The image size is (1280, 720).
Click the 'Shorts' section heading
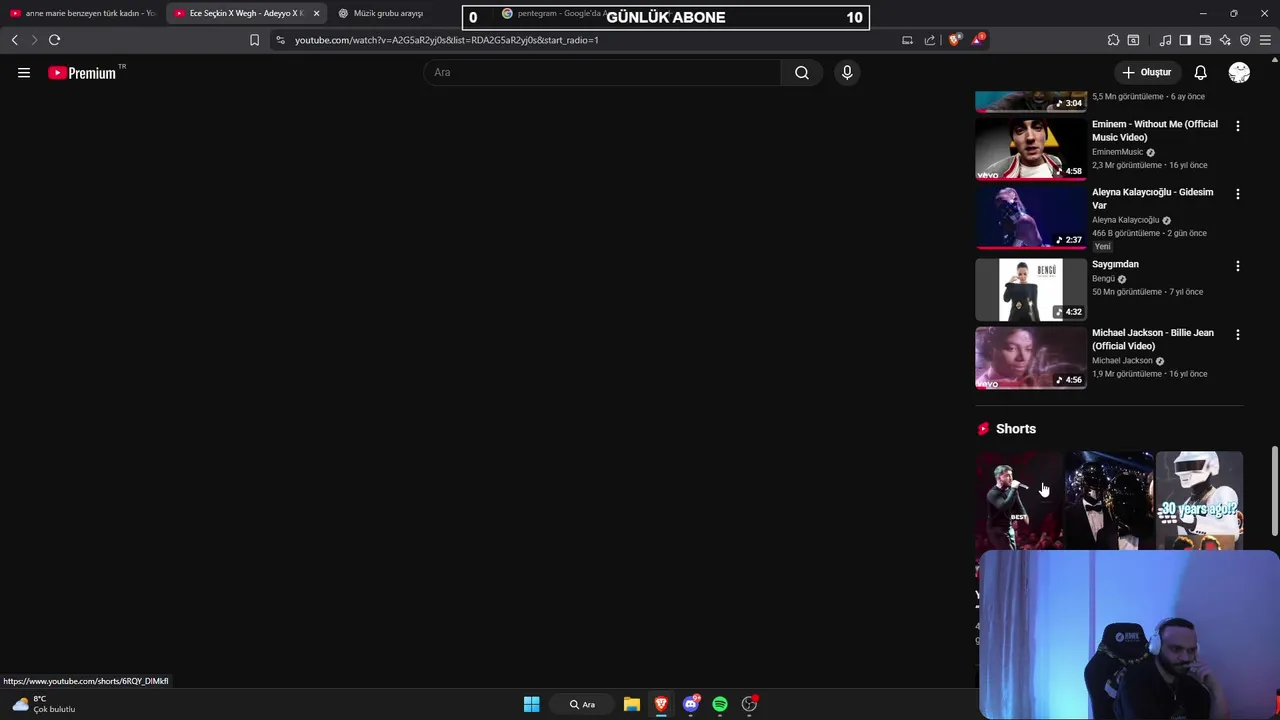pyautogui.click(x=1016, y=429)
